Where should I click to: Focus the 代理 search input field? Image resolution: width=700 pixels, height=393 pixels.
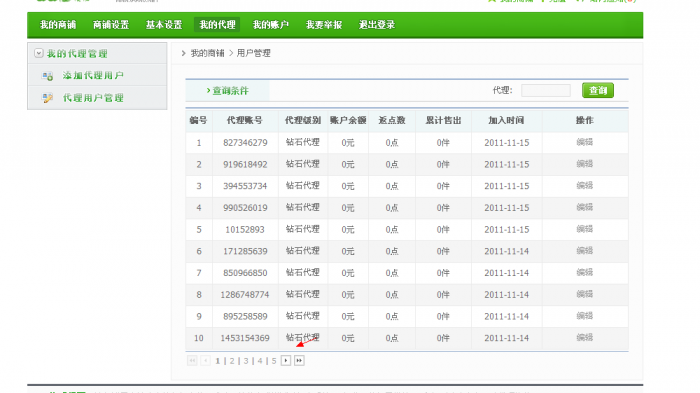pos(546,90)
